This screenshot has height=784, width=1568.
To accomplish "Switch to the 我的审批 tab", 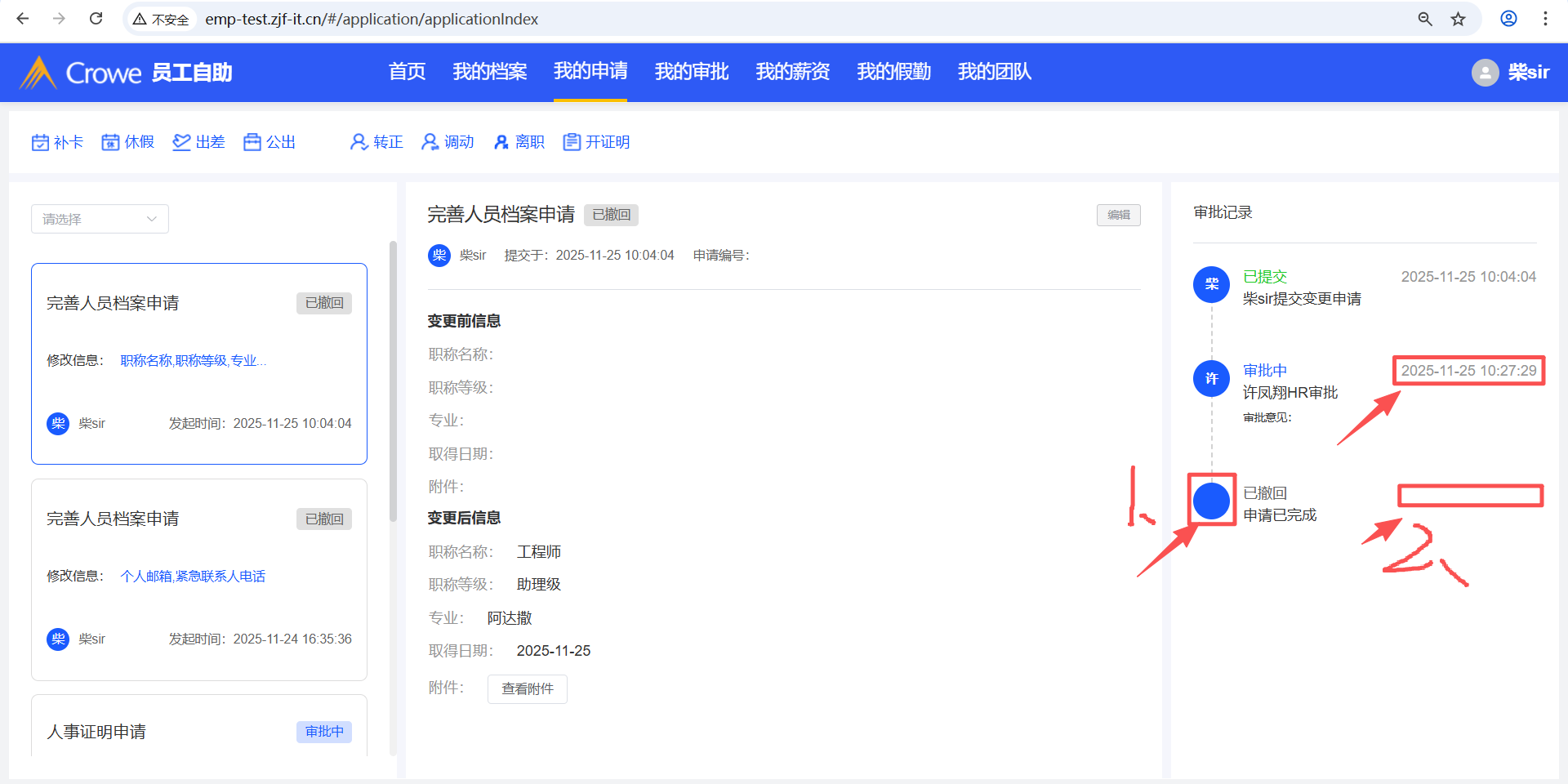I will pos(691,72).
